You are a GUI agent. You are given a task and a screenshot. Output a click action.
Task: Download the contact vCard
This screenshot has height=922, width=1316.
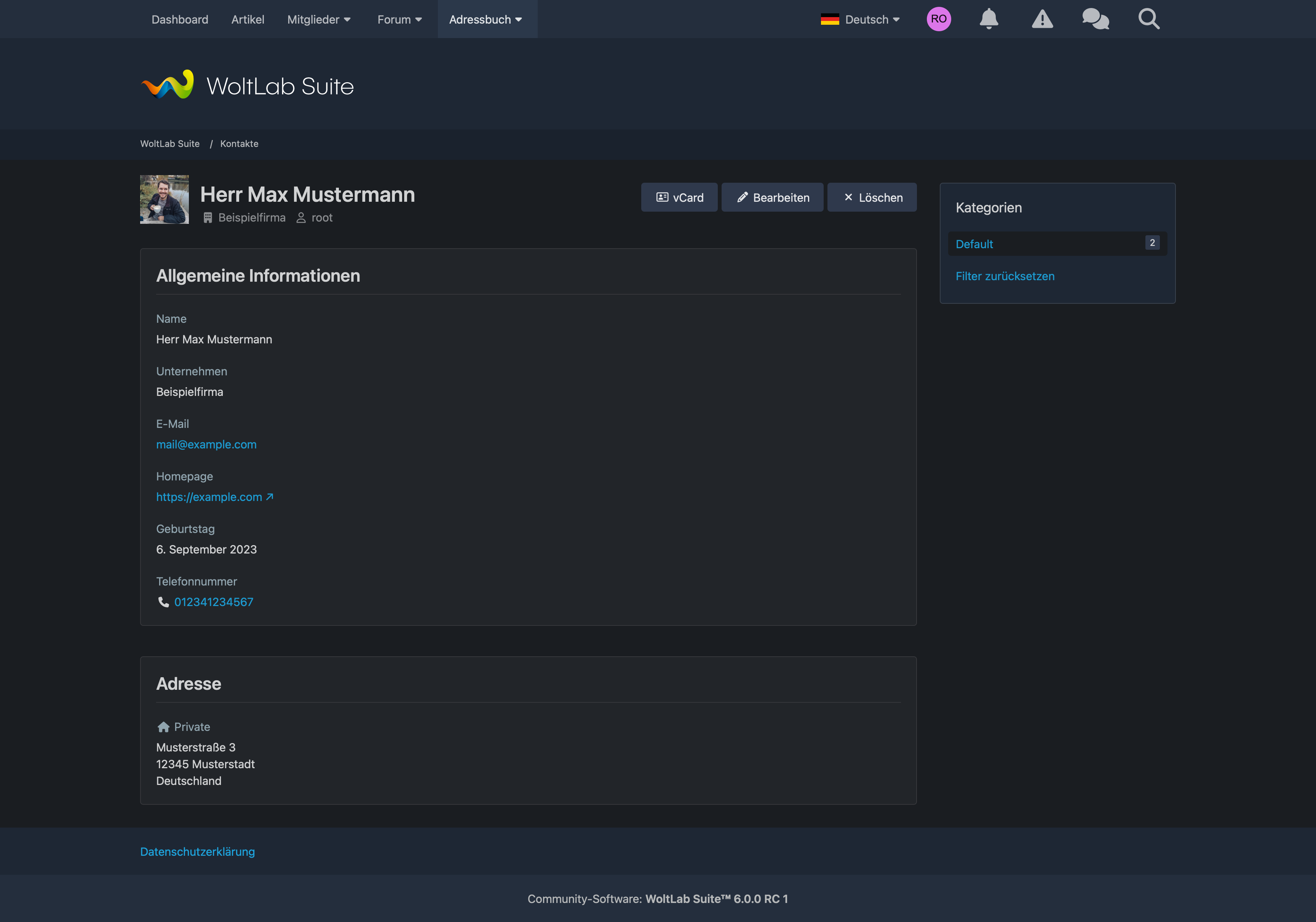[679, 197]
